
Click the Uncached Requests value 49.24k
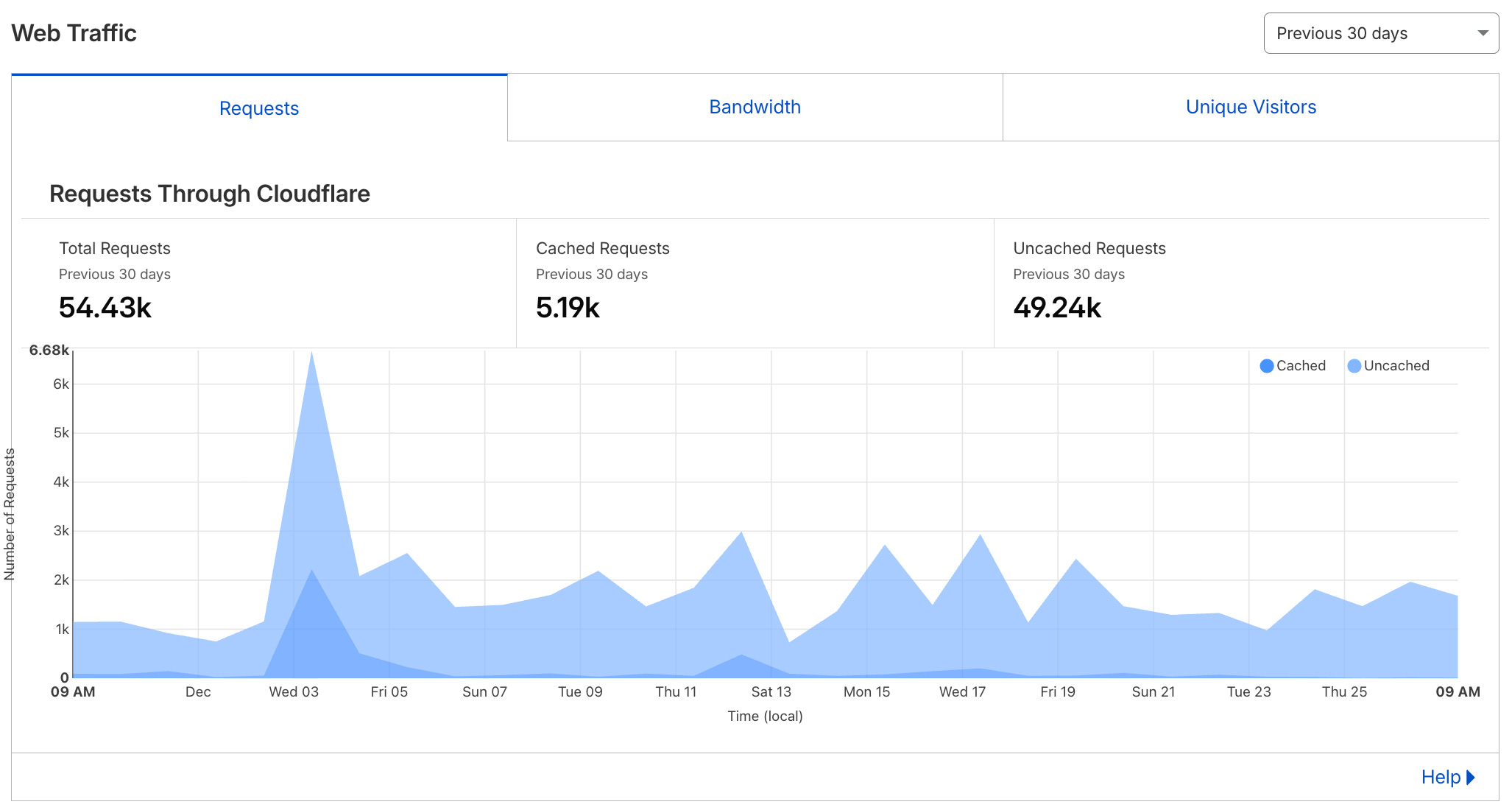pyautogui.click(x=1057, y=308)
